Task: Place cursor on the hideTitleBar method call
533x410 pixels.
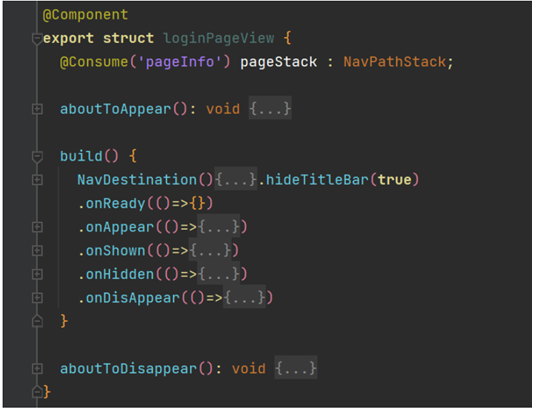Action: (x=317, y=180)
